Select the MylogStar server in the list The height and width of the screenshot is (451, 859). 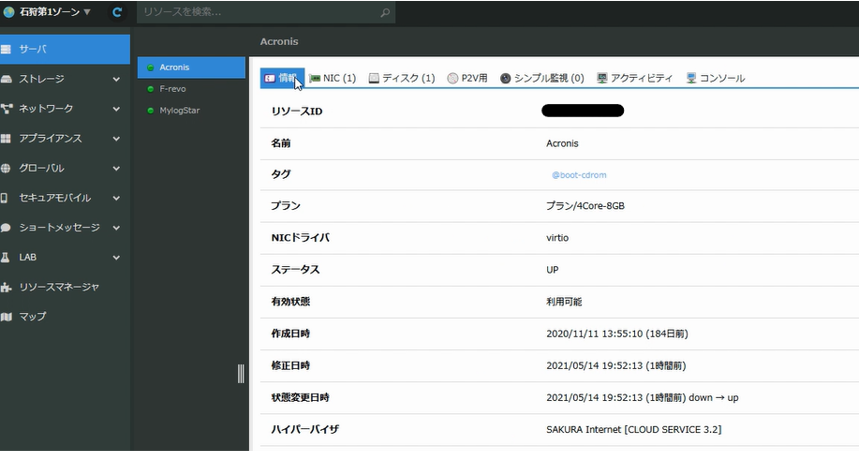click(191, 110)
